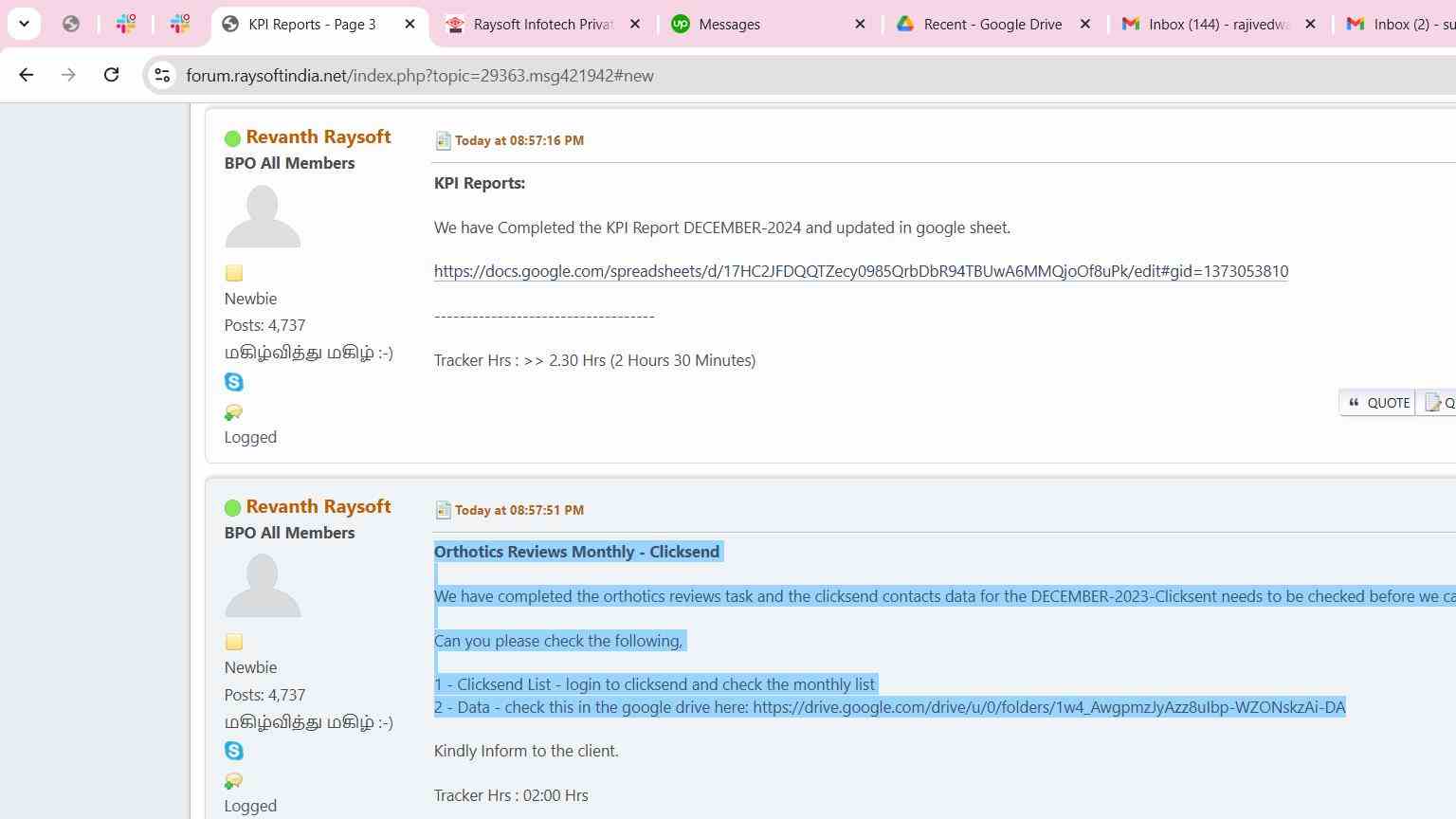Select the KPI Reports - Page 3 tab
1456x819 pixels.
pyautogui.click(x=312, y=25)
